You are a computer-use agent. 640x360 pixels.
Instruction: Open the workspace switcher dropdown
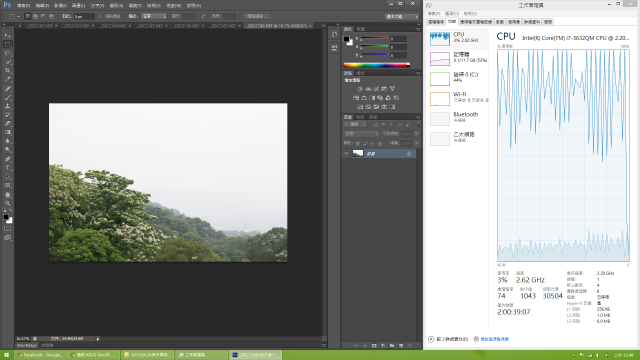tap(402, 16)
